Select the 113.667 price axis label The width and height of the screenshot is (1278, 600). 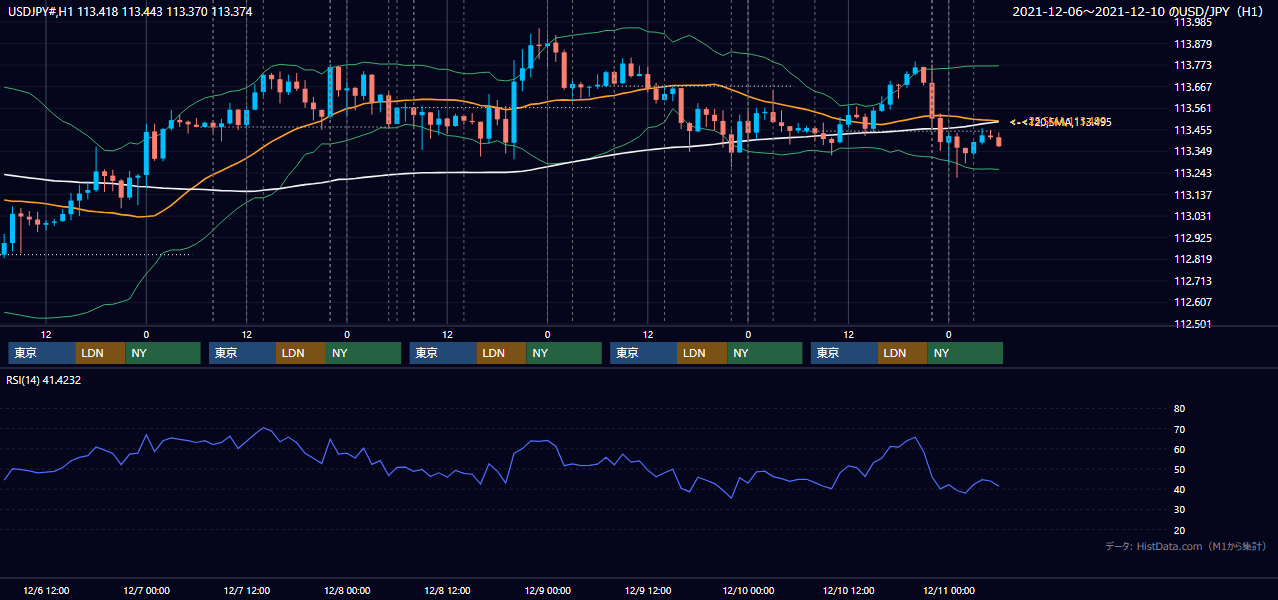pos(1193,87)
